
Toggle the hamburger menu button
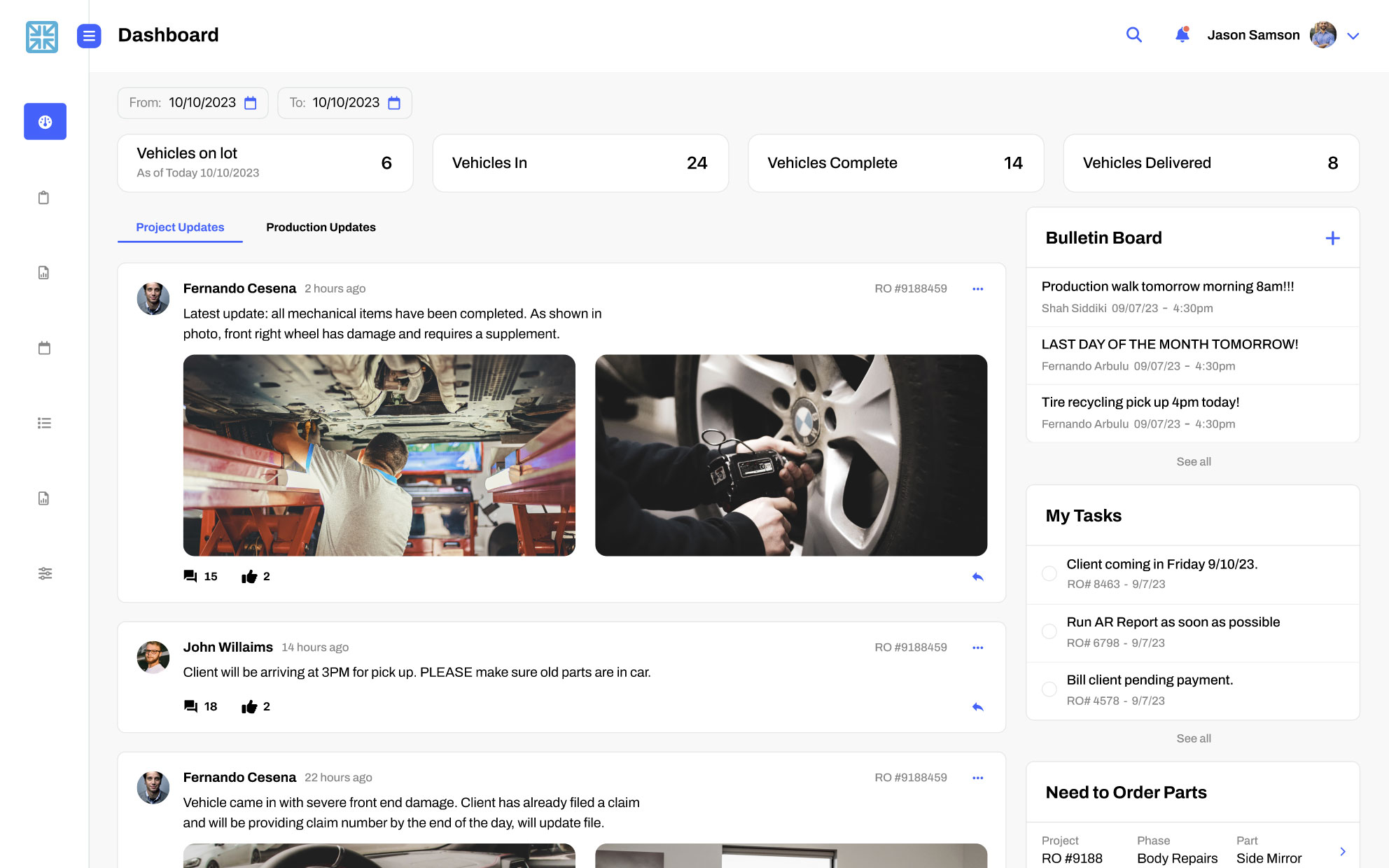[89, 36]
